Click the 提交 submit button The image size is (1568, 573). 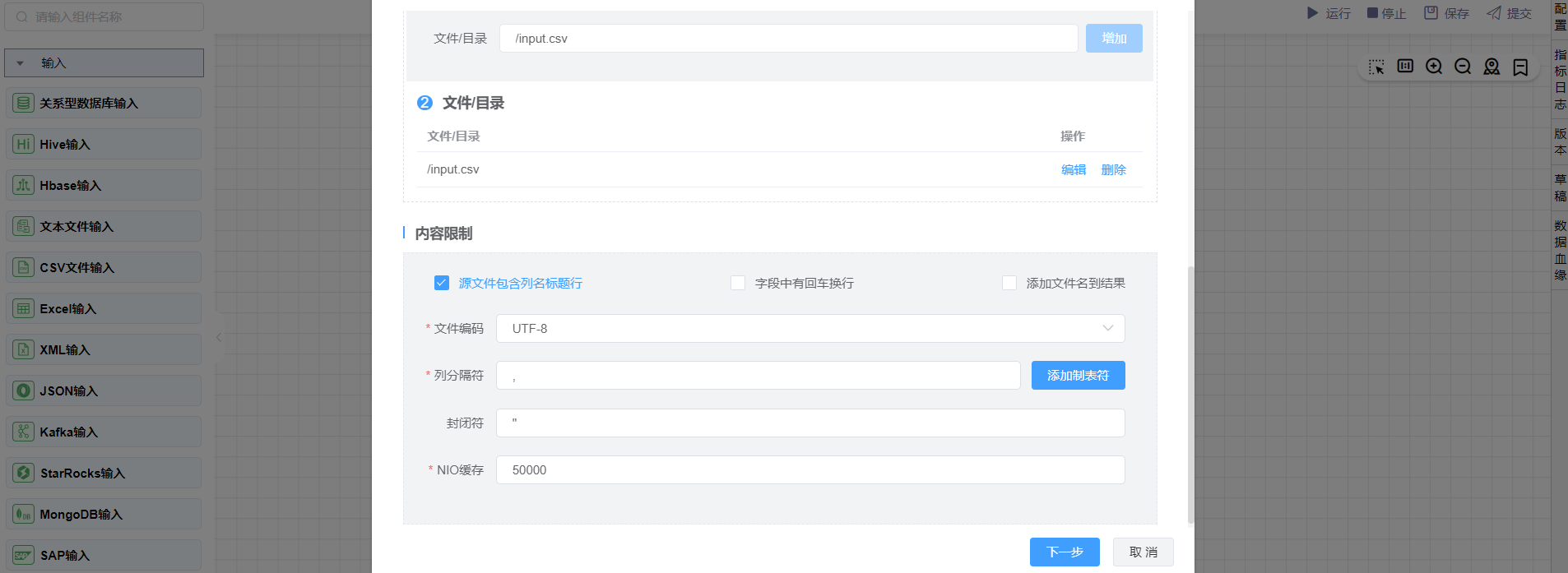[x=1510, y=13]
